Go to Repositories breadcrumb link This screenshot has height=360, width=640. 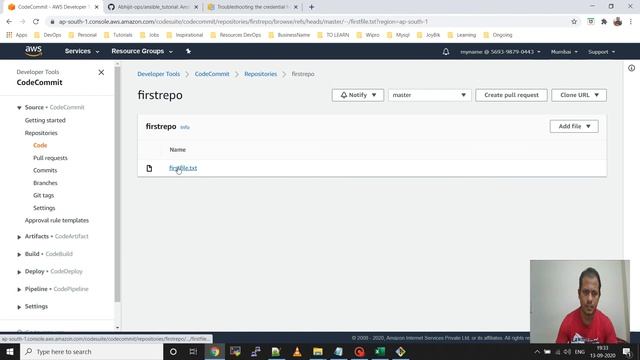pos(260,74)
